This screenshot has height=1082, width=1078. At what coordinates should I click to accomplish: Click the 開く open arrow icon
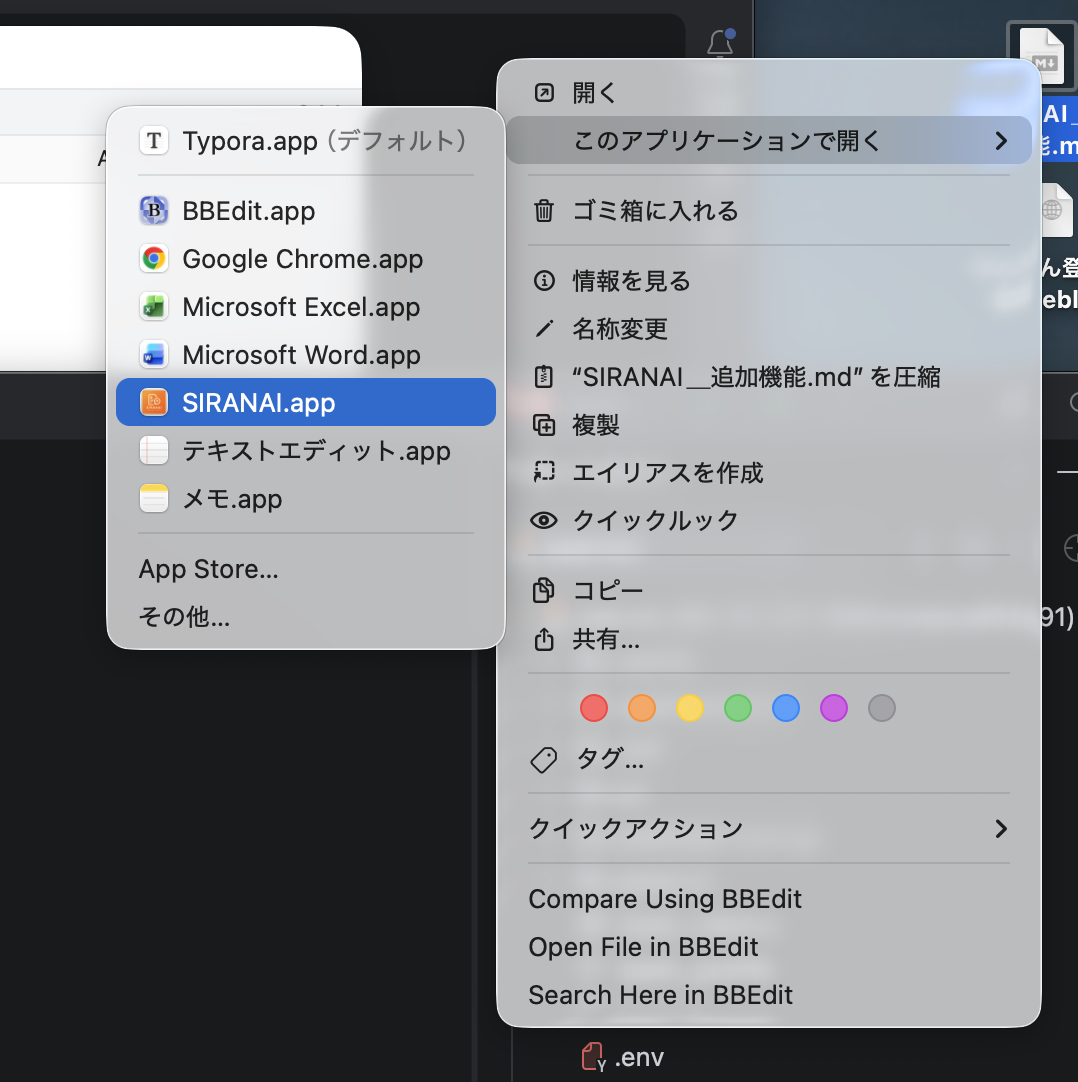coord(544,92)
